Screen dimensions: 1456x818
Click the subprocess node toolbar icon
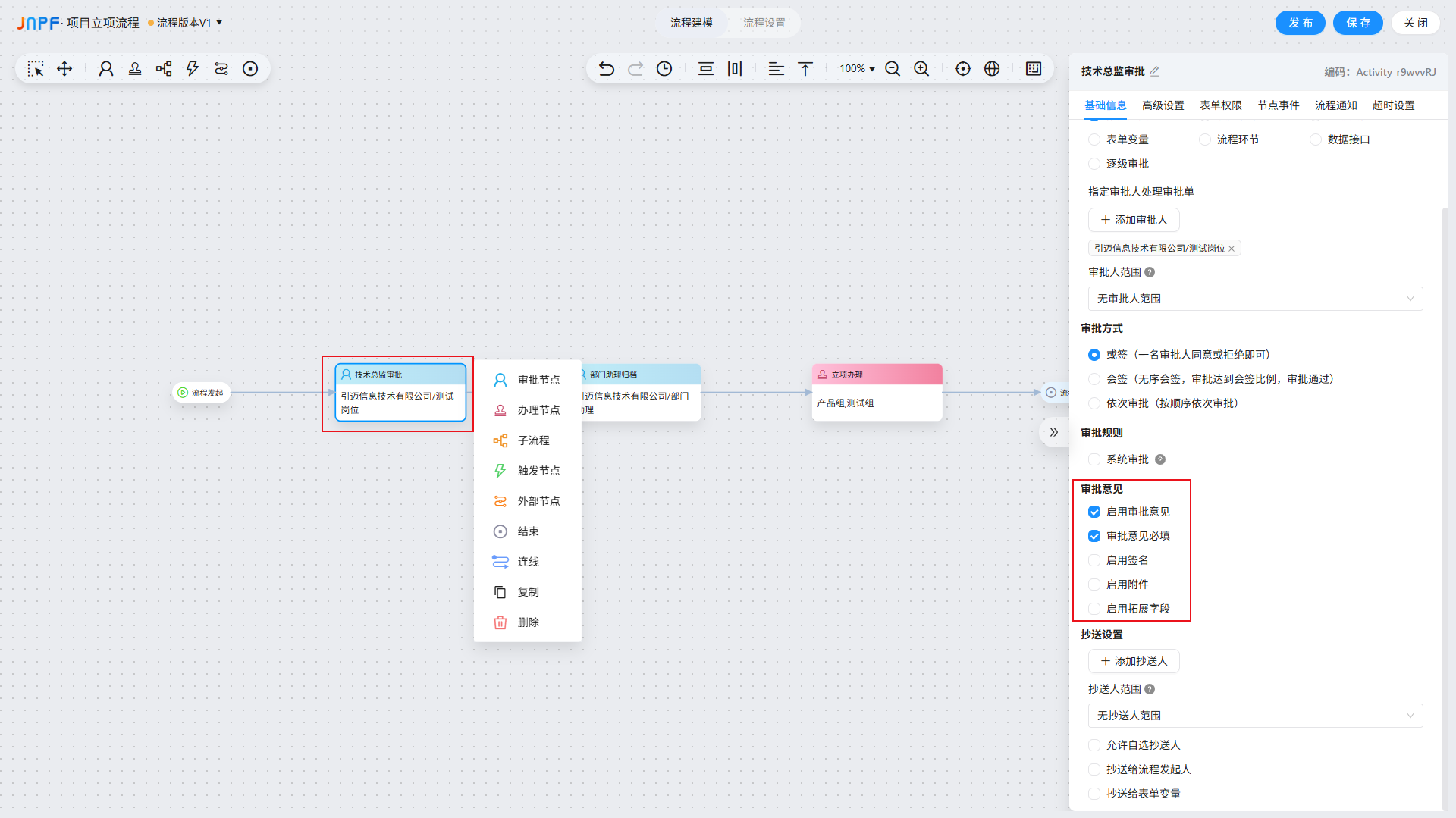click(x=164, y=69)
